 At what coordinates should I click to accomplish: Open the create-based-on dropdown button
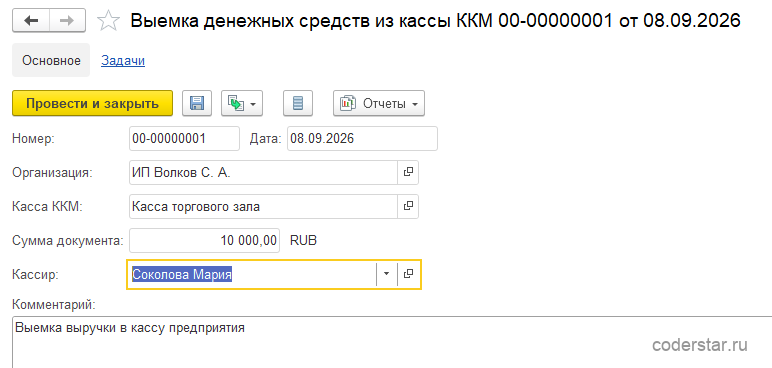(x=242, y=103)
